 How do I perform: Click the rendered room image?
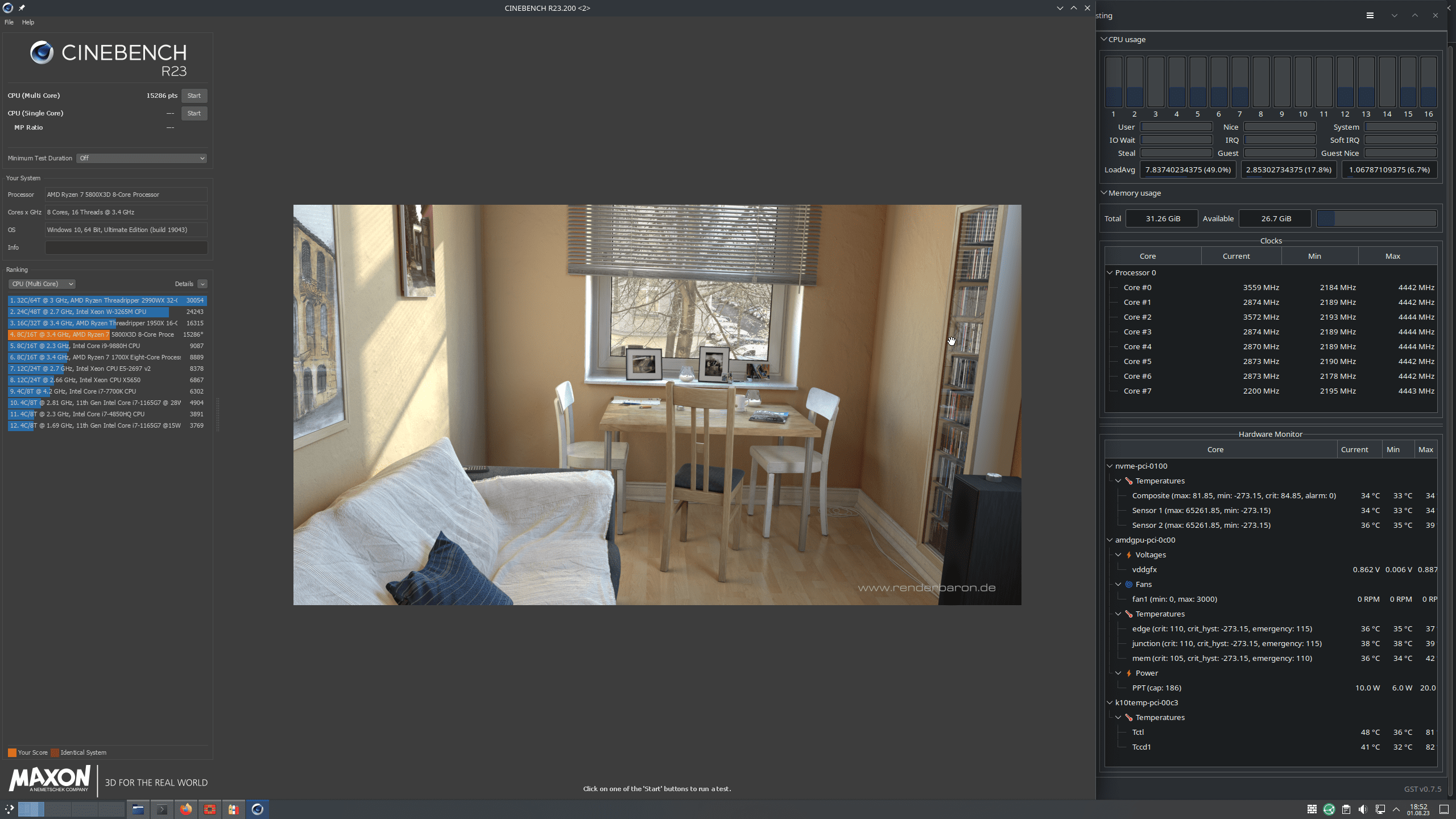(657, 404)
